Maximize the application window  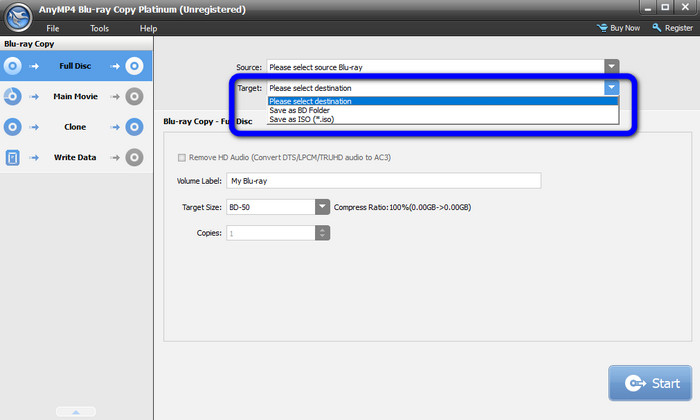pos(665,7)
